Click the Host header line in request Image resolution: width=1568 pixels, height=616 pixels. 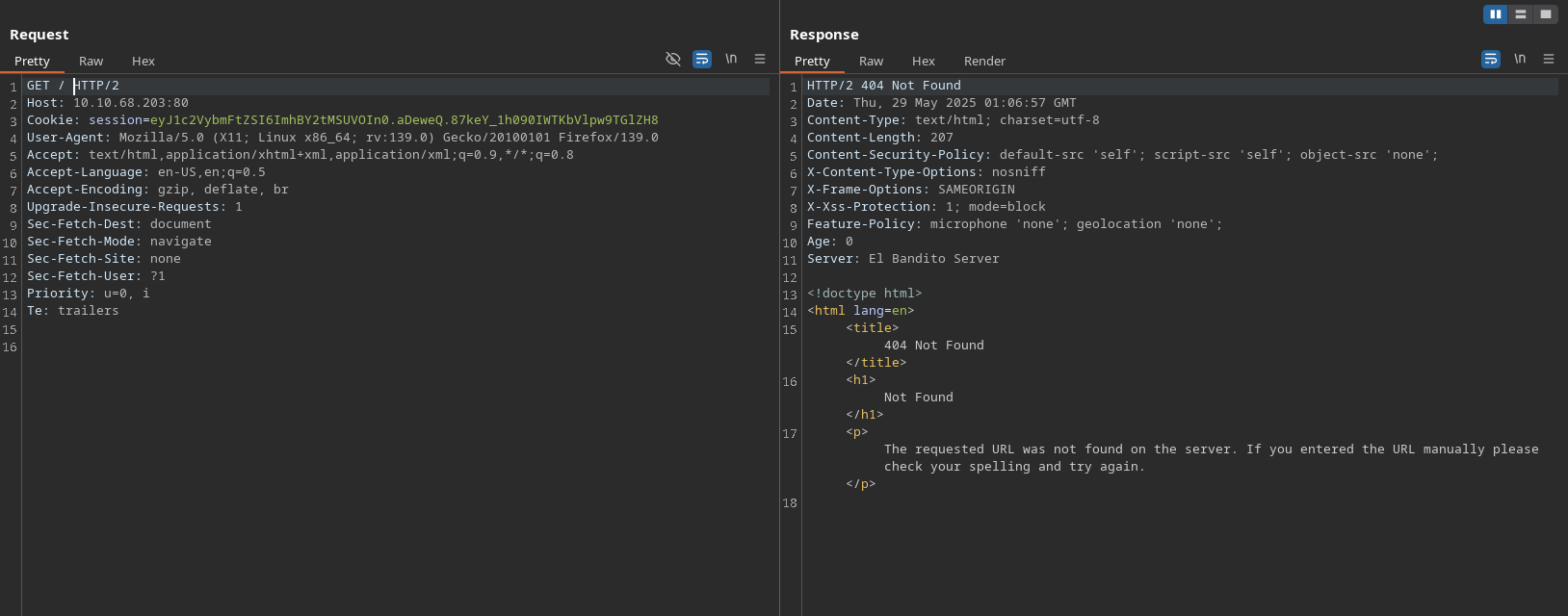click(x=107, y=103)
